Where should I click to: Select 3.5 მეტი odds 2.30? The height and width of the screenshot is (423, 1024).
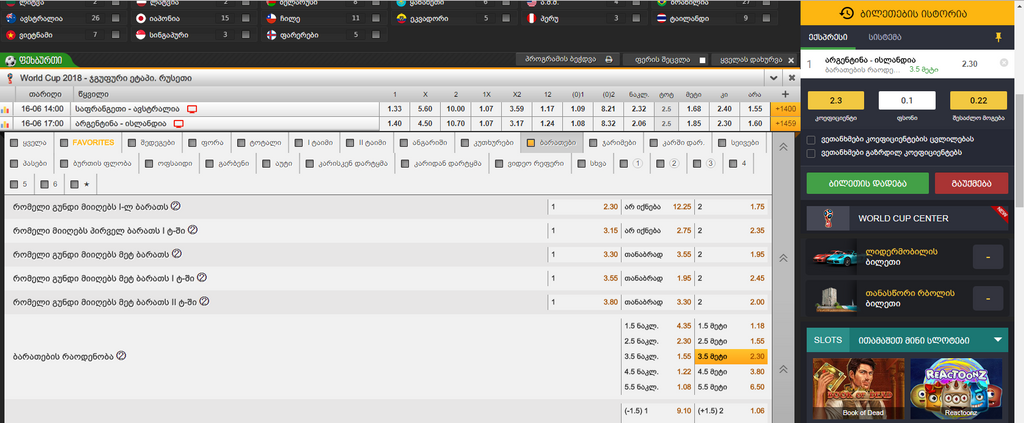[x=731, y=356]
